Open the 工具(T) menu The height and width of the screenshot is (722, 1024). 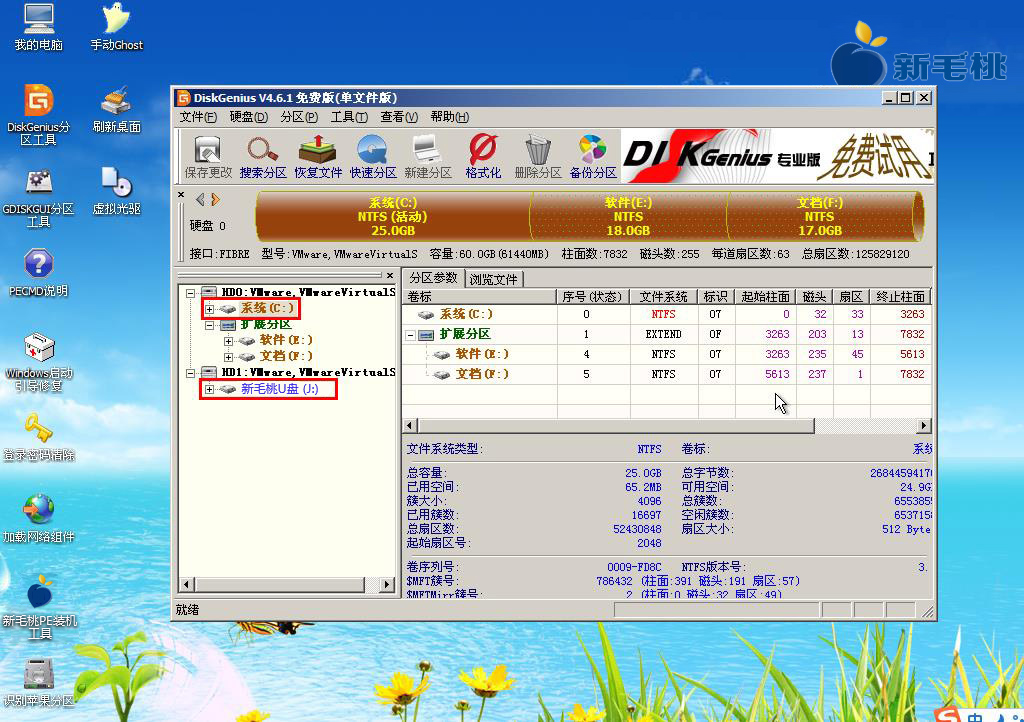[349, 117]
